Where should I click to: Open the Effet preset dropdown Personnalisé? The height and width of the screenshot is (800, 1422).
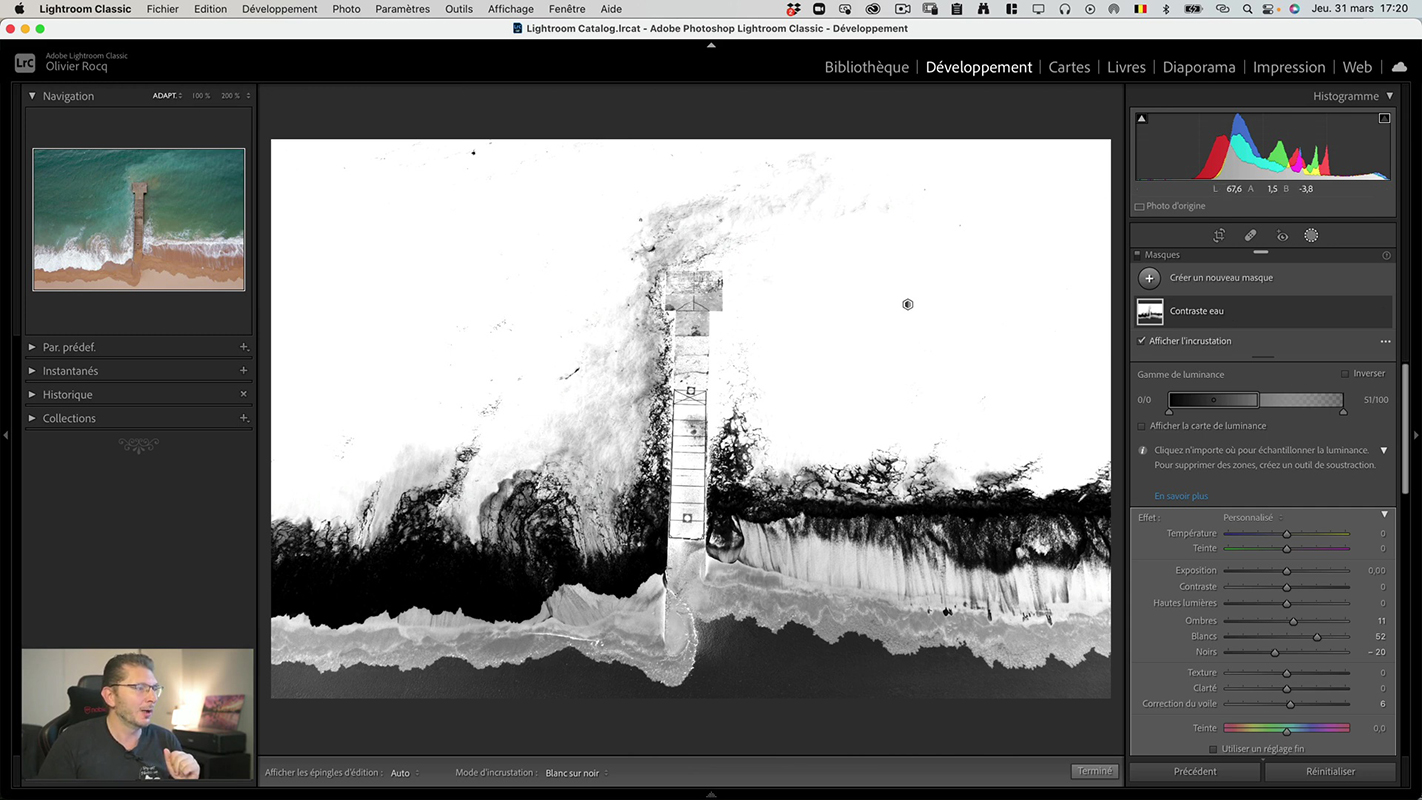click(1252, 518)
